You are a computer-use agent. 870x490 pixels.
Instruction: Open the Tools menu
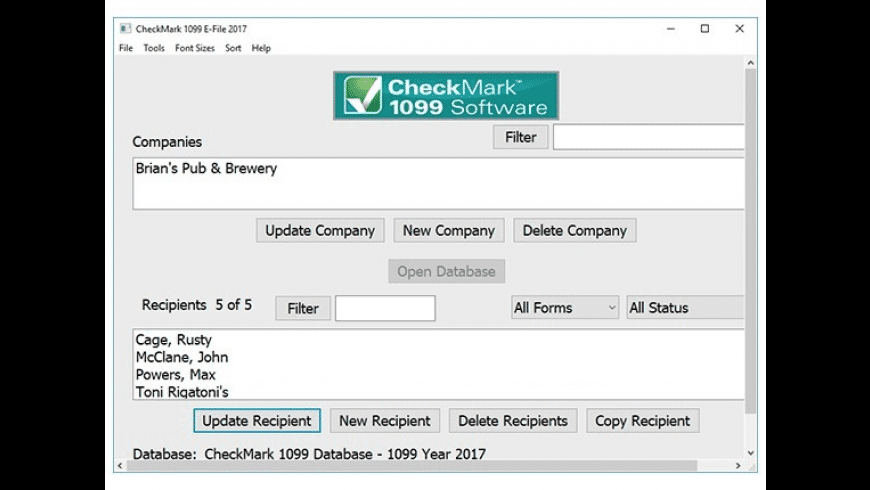(154, 48)
